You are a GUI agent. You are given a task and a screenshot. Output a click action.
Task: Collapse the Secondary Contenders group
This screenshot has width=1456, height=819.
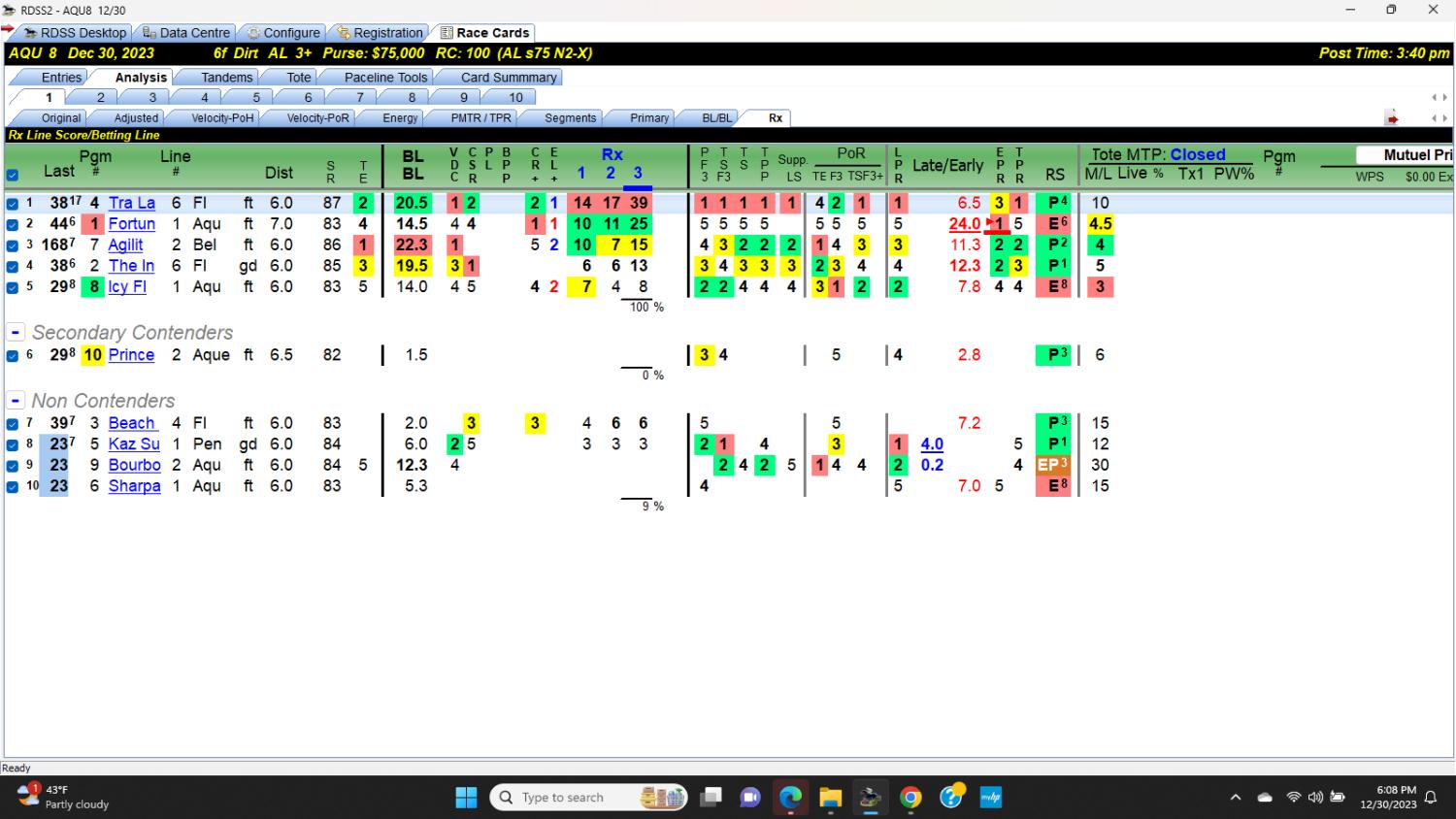coord(16,332)
